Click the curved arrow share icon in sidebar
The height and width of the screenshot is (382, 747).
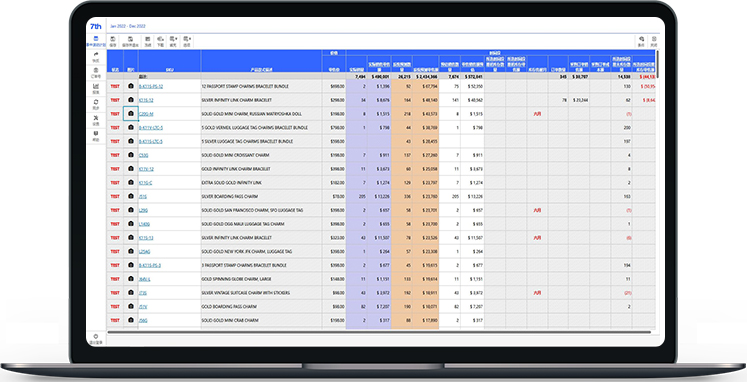(96, 57)
